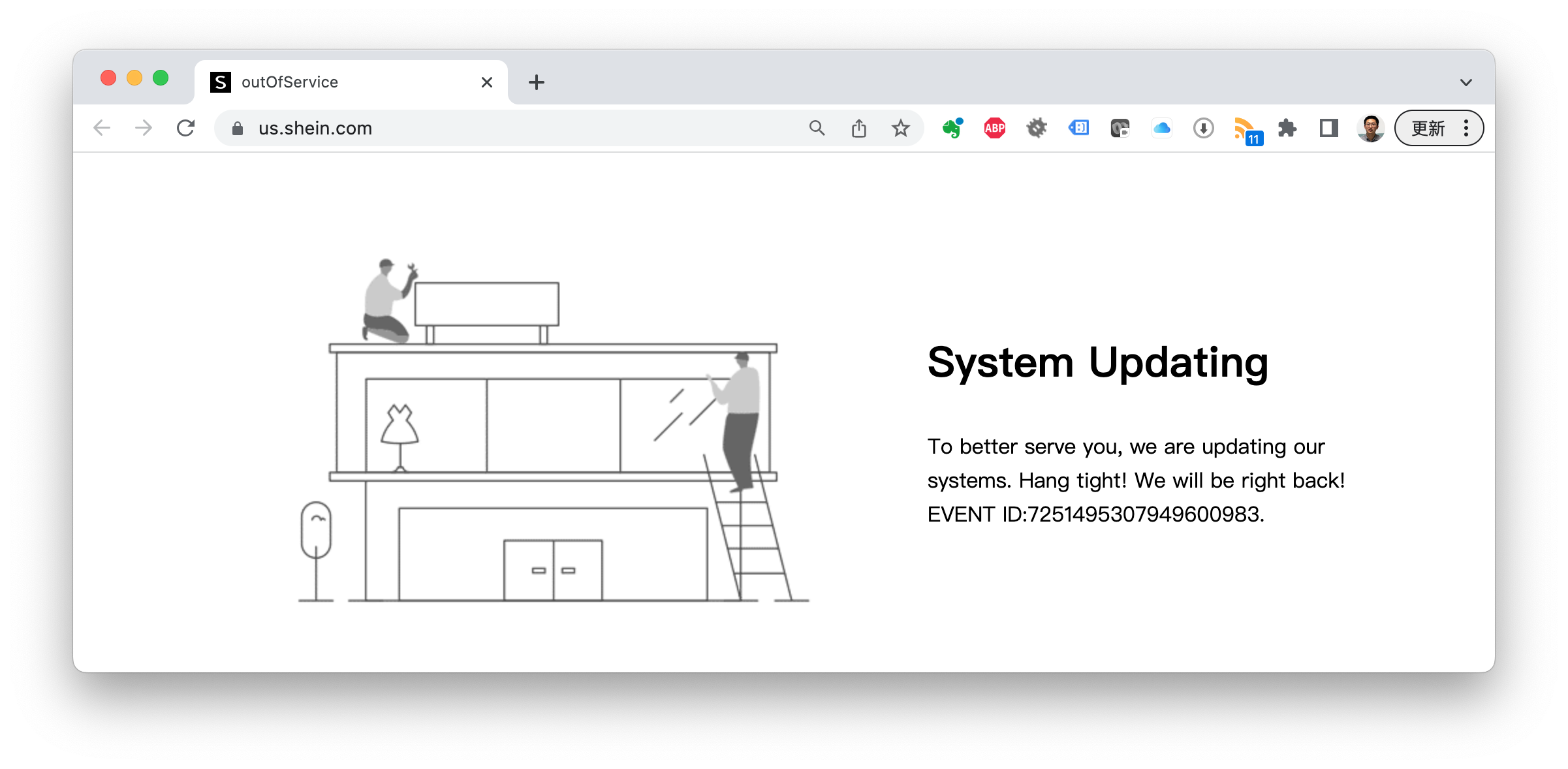This screenshot has width=1568, height=769.
Task: Open the dark screen-recorder extension icon
Action: pyautogui.click(x=1120, y=128)
